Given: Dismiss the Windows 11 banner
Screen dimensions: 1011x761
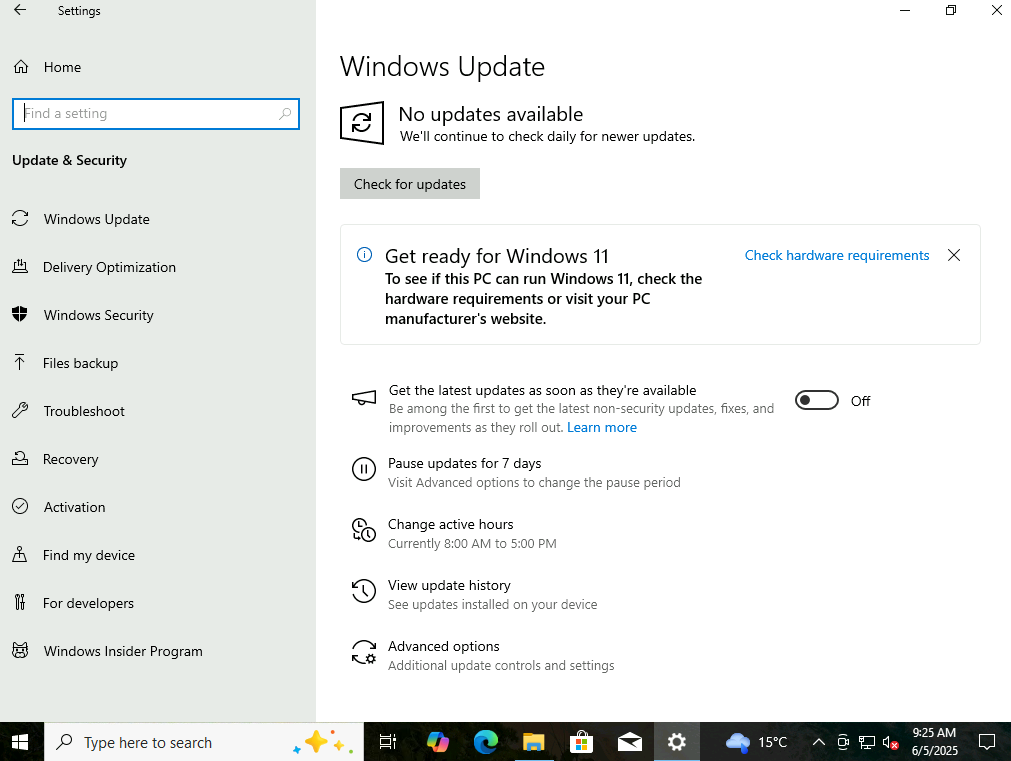Looking at the screenshot, I should pyautogui.click(x=954, y=255).
